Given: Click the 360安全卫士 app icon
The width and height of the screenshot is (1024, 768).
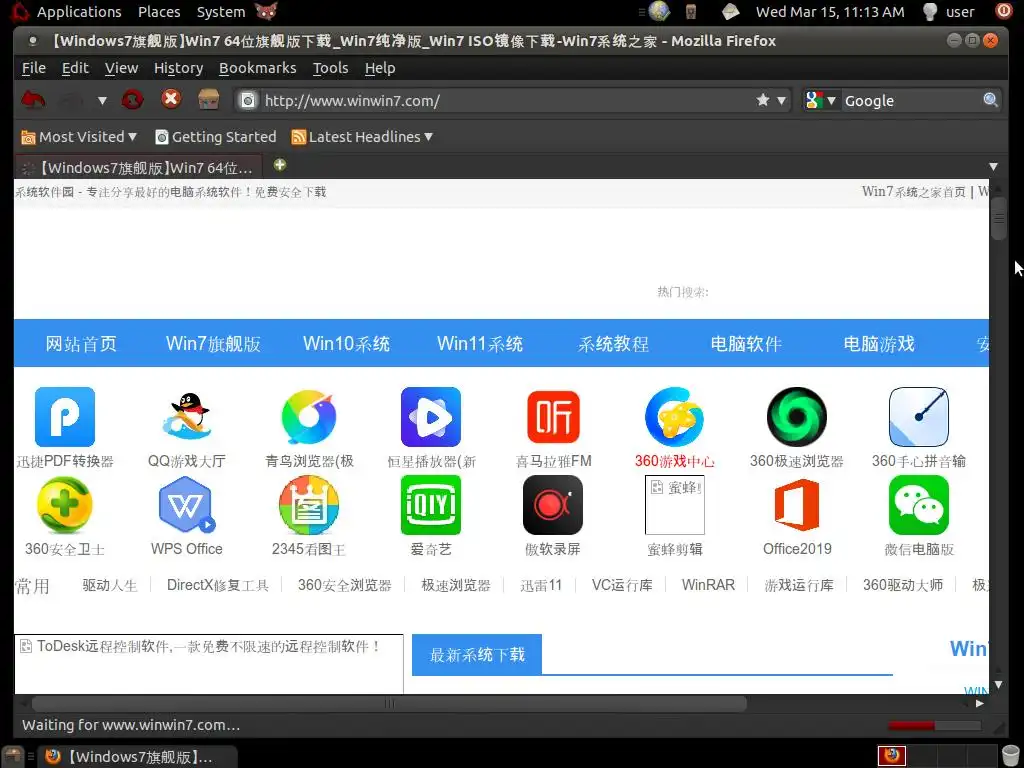Looking at the screenshot, I should 65,505.
